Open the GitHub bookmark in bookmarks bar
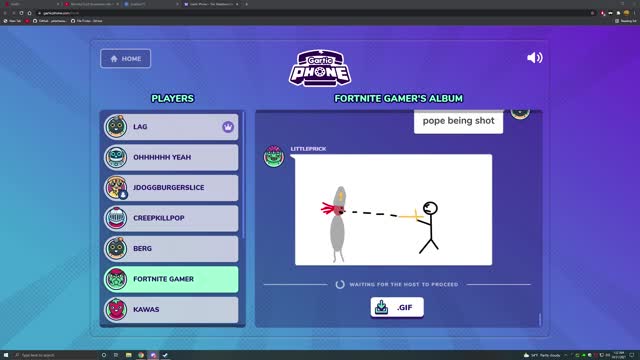Image resolution: width=640 pixels, height=360 pixels. click(x=49, y=21)
